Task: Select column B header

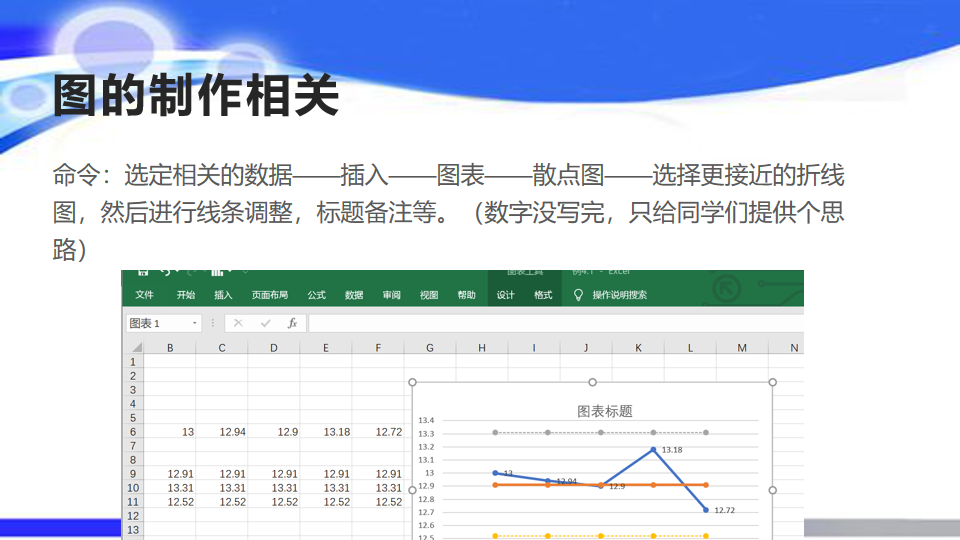Action: click(x=170, y=348)
